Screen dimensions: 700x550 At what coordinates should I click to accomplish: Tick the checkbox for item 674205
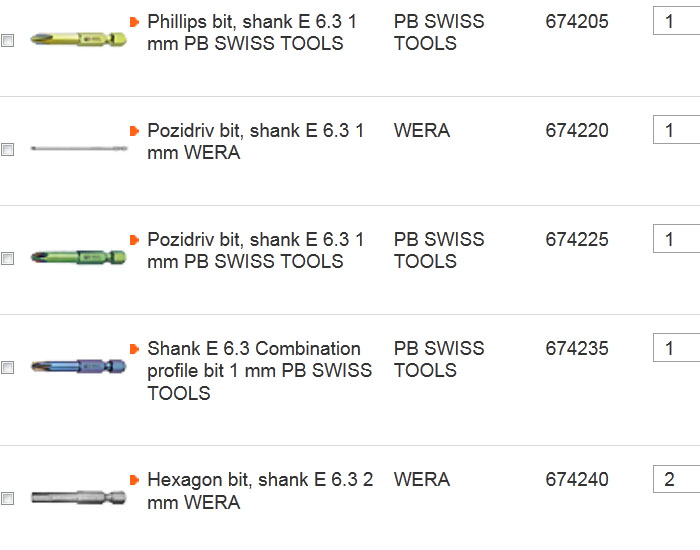pos(8,41)
